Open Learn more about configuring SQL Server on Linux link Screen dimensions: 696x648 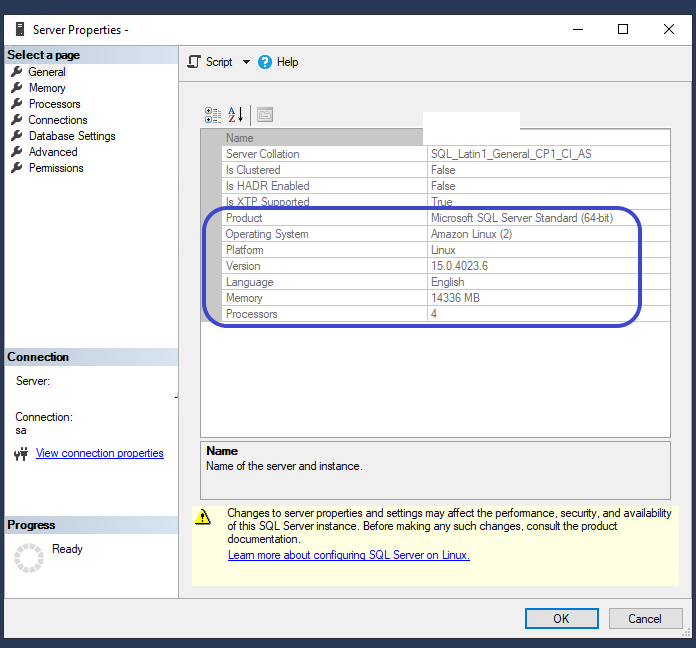click(349, 555)
